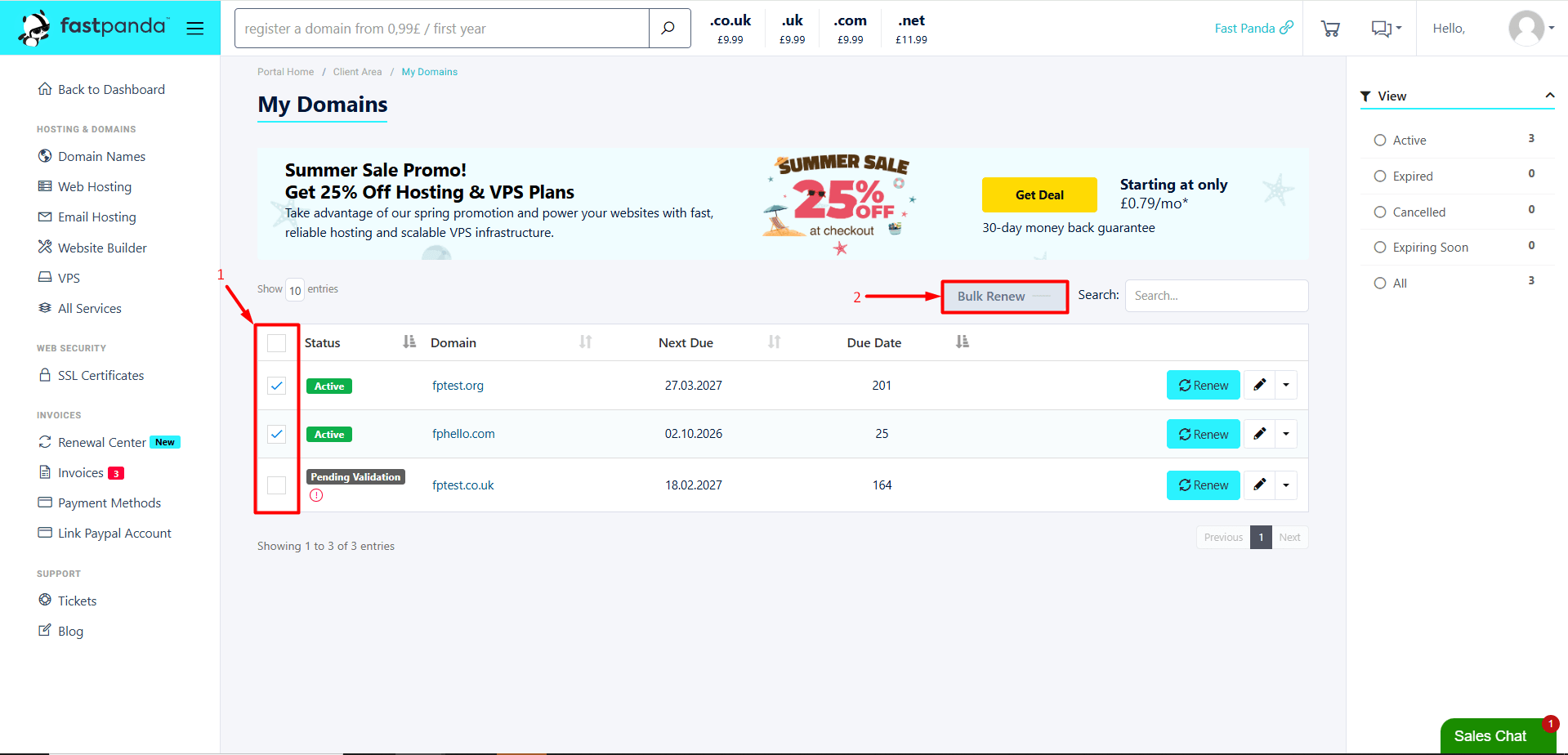The width and height of the screenshot is (1568, 755).
Task: Open the fptest.co.uk domain link
Action: click(x=463, y=485)
